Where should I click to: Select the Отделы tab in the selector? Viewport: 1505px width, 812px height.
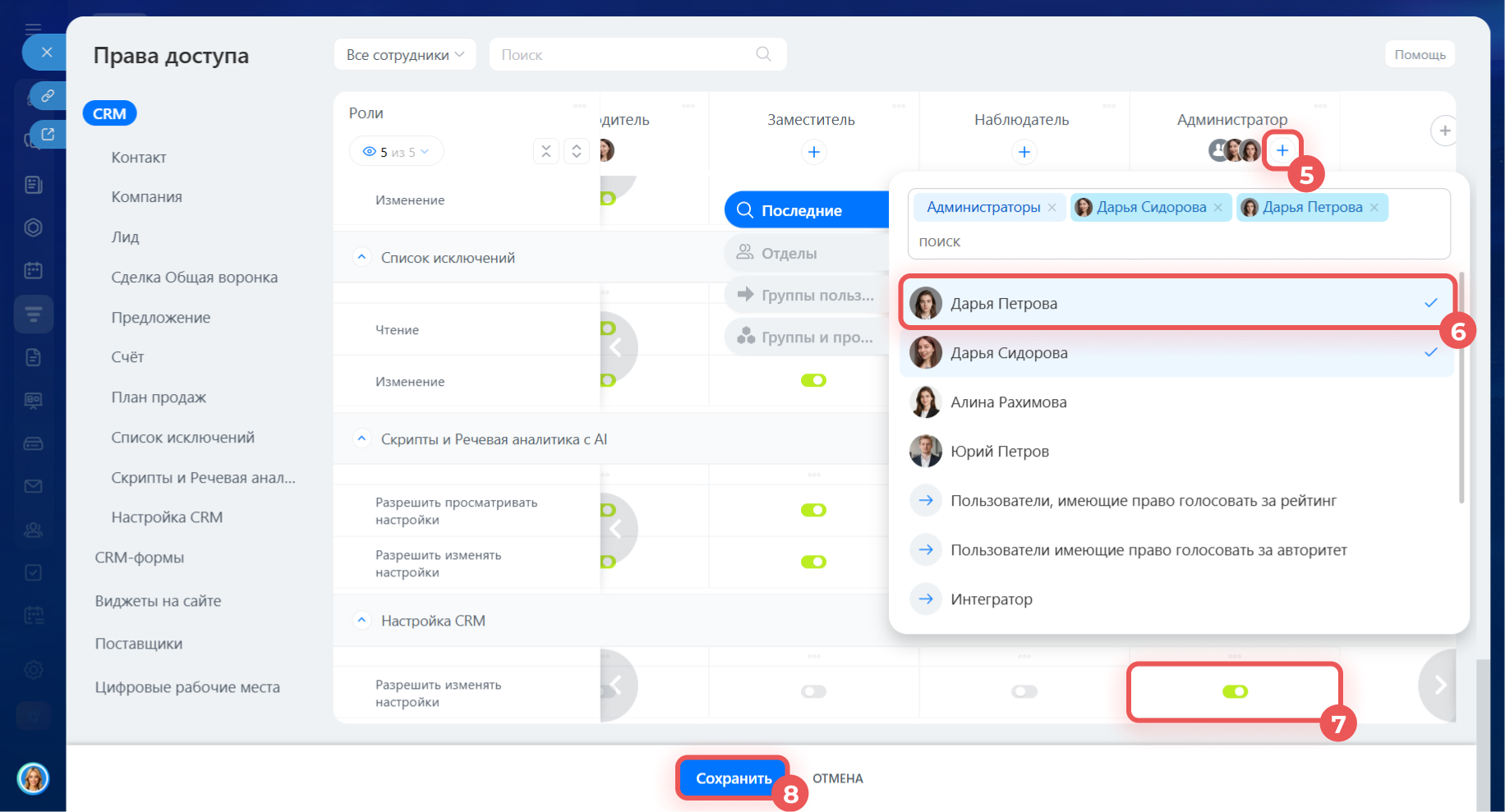coord(789,253)
